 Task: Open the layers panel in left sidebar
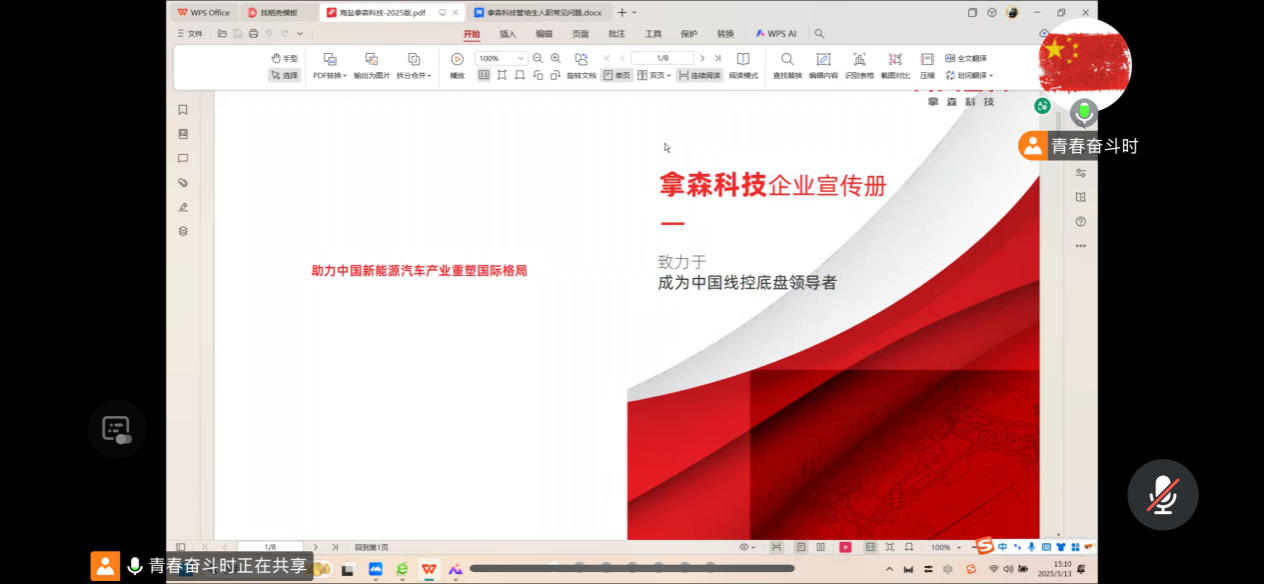pyautogui.click(x=183, y=231)
